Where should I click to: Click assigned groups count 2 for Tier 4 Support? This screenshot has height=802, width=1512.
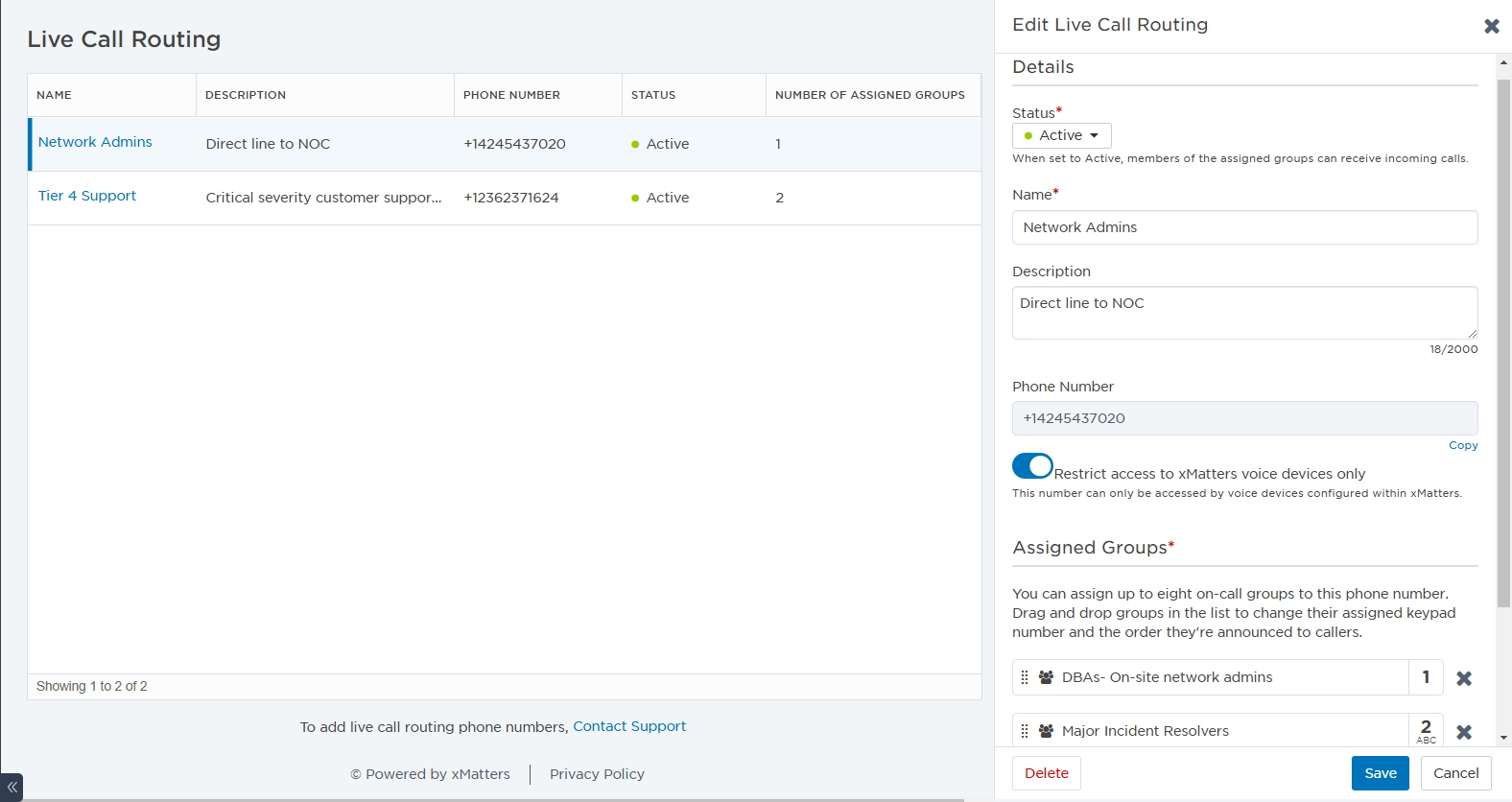[x=780, y=198]
